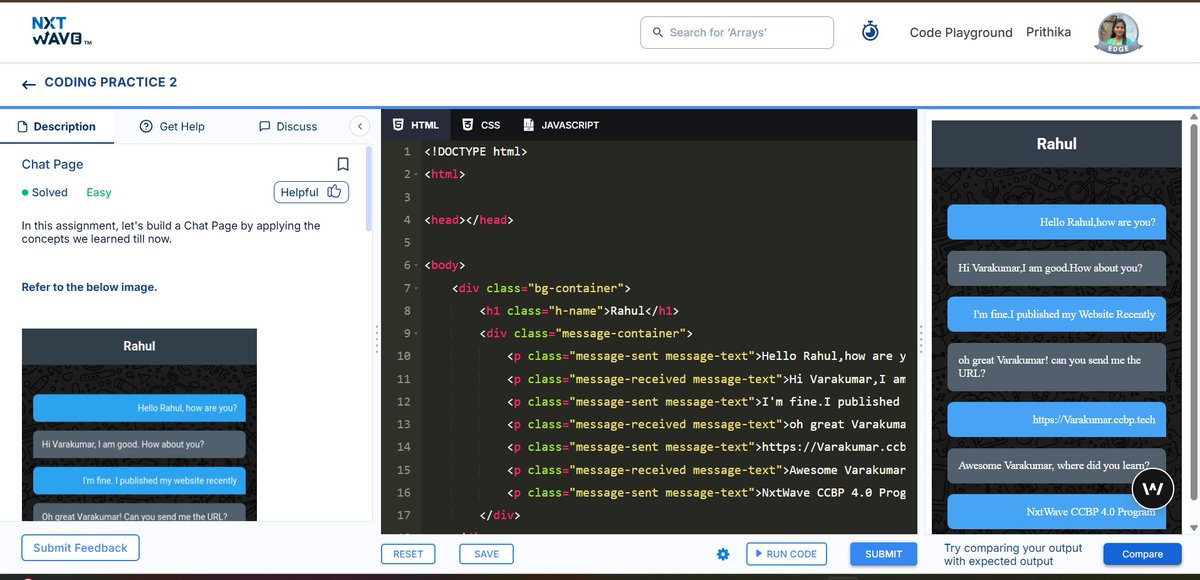Click line number 10 in the gutter
The width and height of the screenshot is (1200, 580).
[x=403, y=356]
